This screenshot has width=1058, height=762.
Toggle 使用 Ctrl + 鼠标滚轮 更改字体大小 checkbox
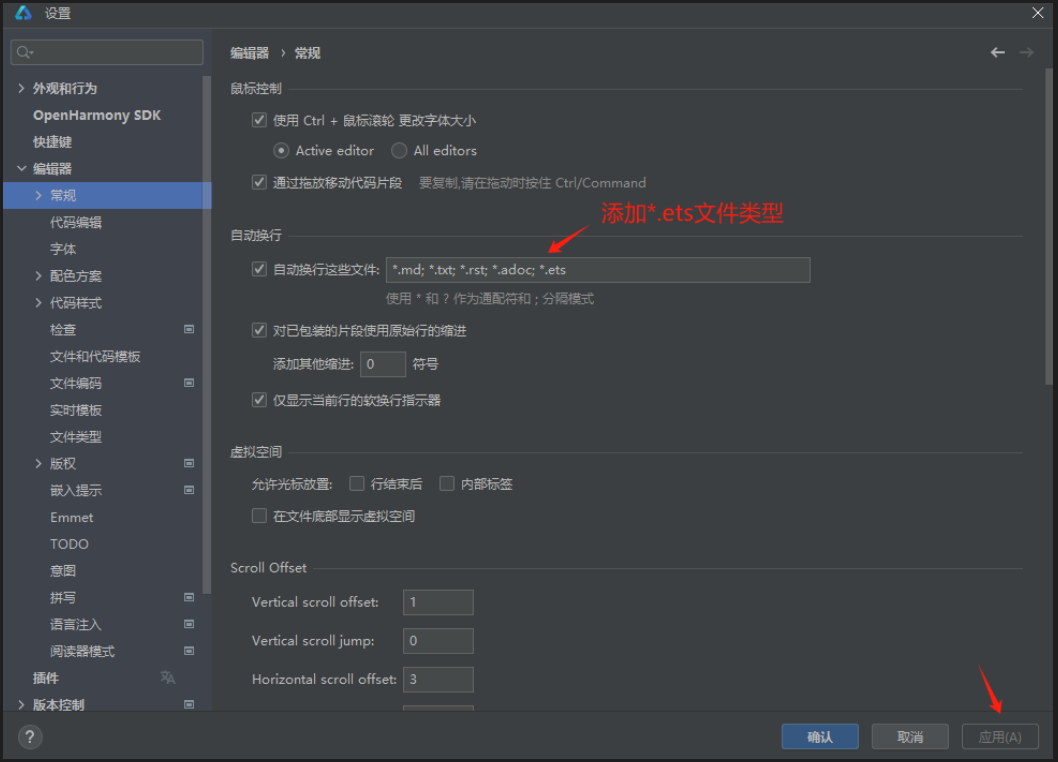tap(259, 120)
